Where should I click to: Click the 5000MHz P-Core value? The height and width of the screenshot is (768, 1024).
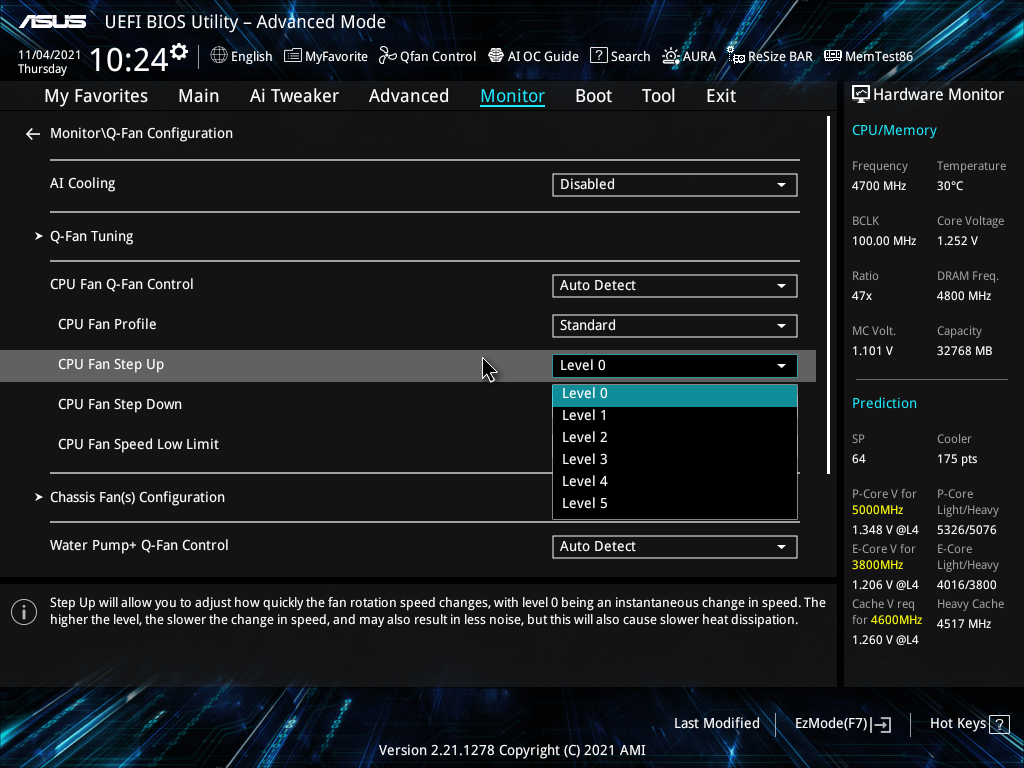click(x=878, y=510)
